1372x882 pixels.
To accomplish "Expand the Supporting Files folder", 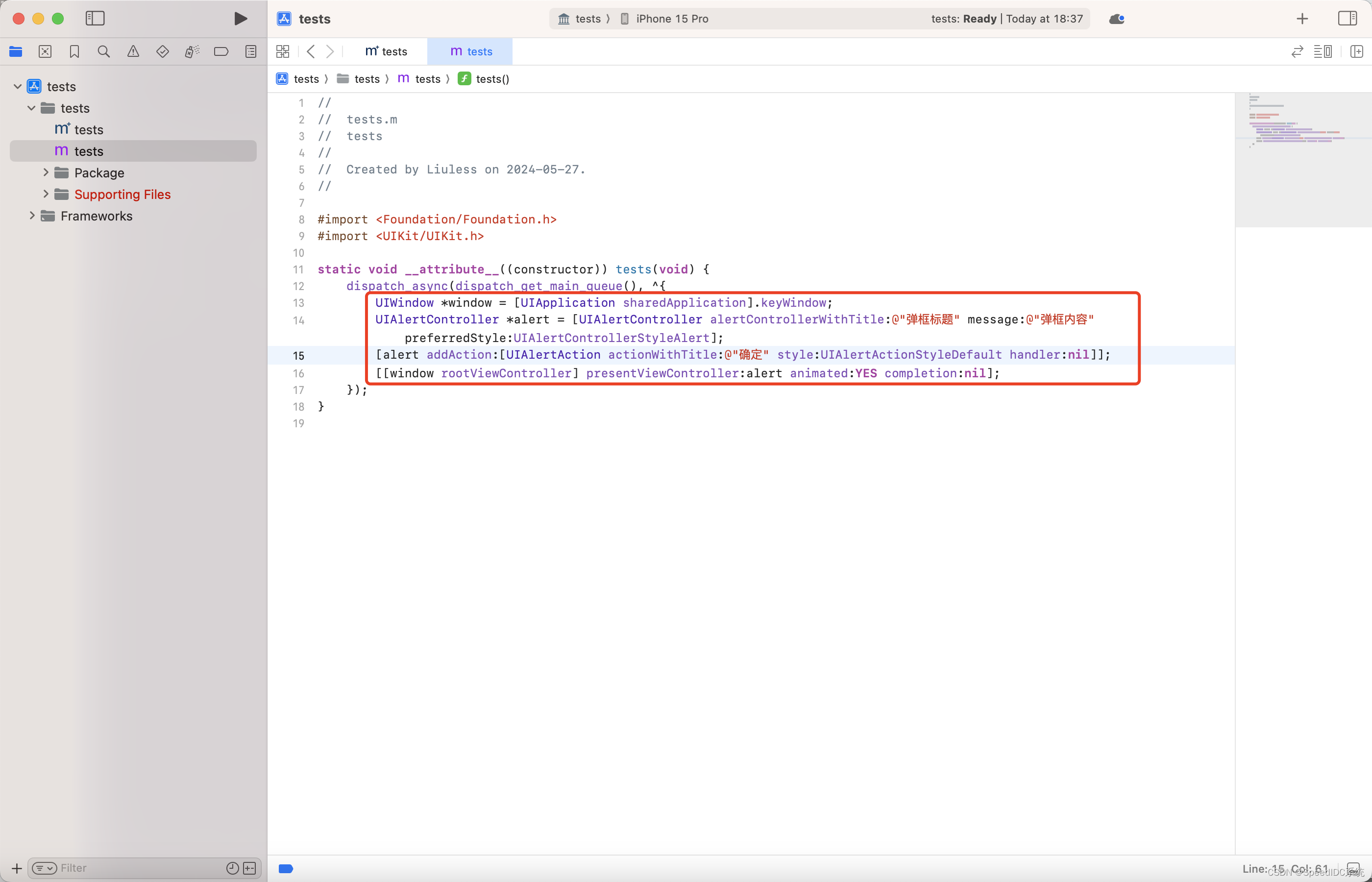I will [x=46, y=194].
